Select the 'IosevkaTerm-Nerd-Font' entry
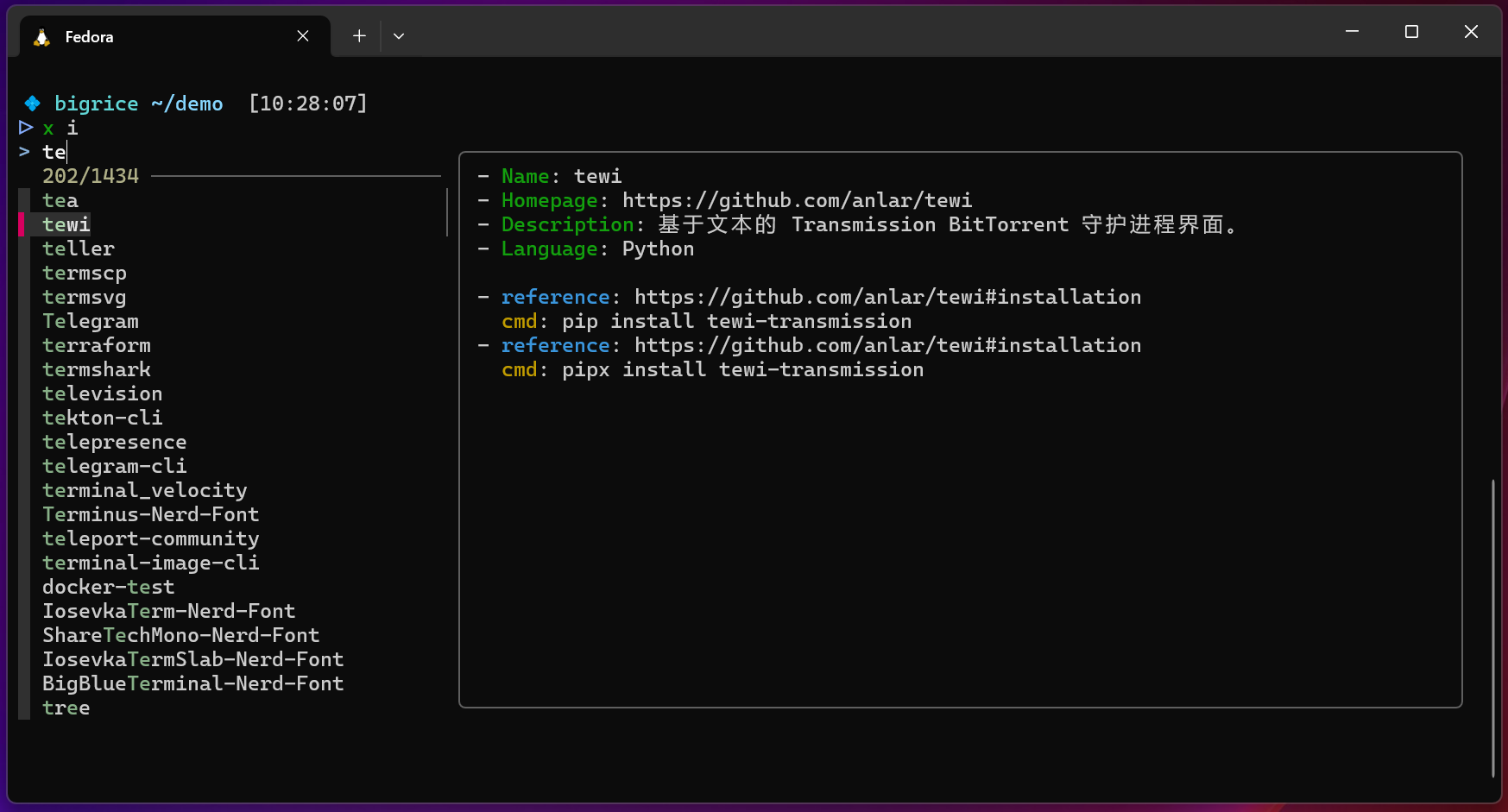The width and height of the screenshot is (1508, 812). (x=169, y=611)
